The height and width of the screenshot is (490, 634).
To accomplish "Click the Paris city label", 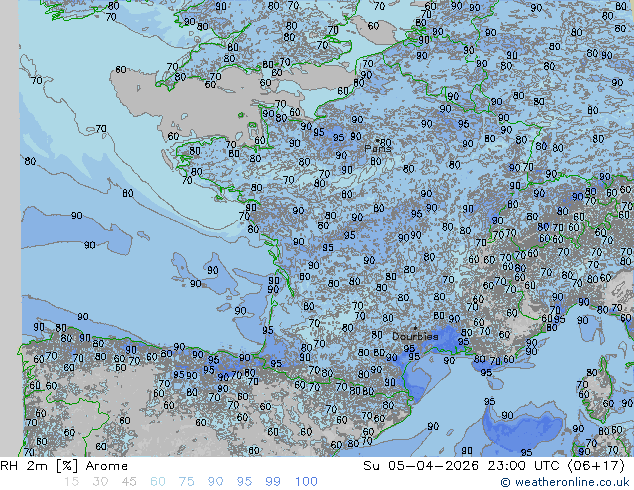I will pyautogui.click(x=377, y=149).
